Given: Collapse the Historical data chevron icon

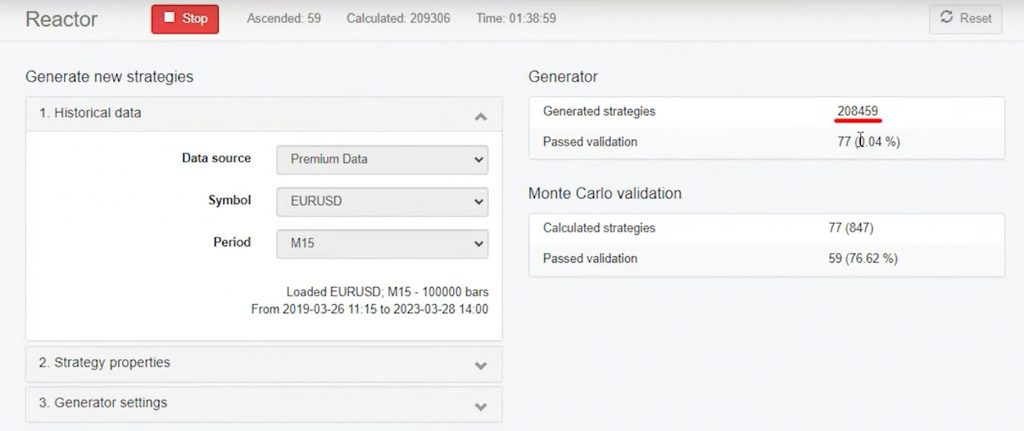Looking at the screenshot, I should pyautogui.click(x=480, y=116).
